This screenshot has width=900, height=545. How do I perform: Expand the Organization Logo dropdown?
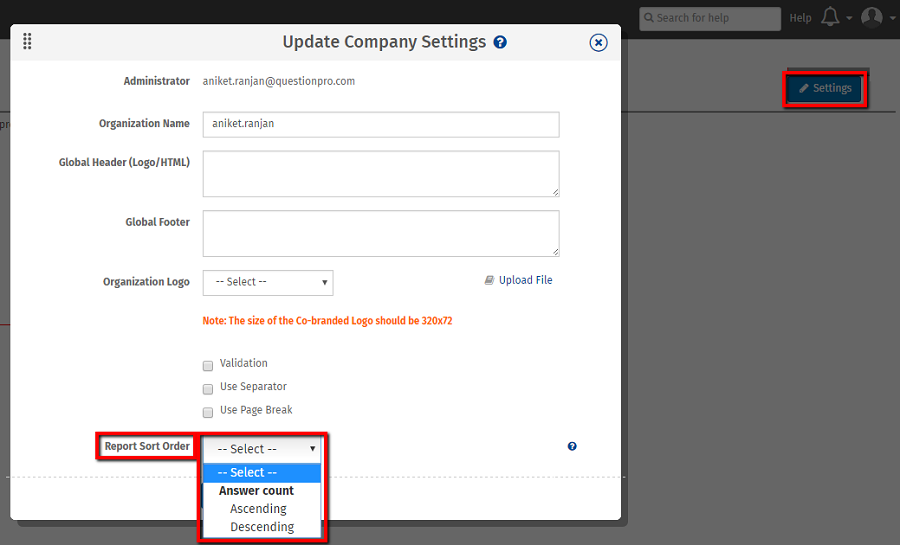[267, 282]
